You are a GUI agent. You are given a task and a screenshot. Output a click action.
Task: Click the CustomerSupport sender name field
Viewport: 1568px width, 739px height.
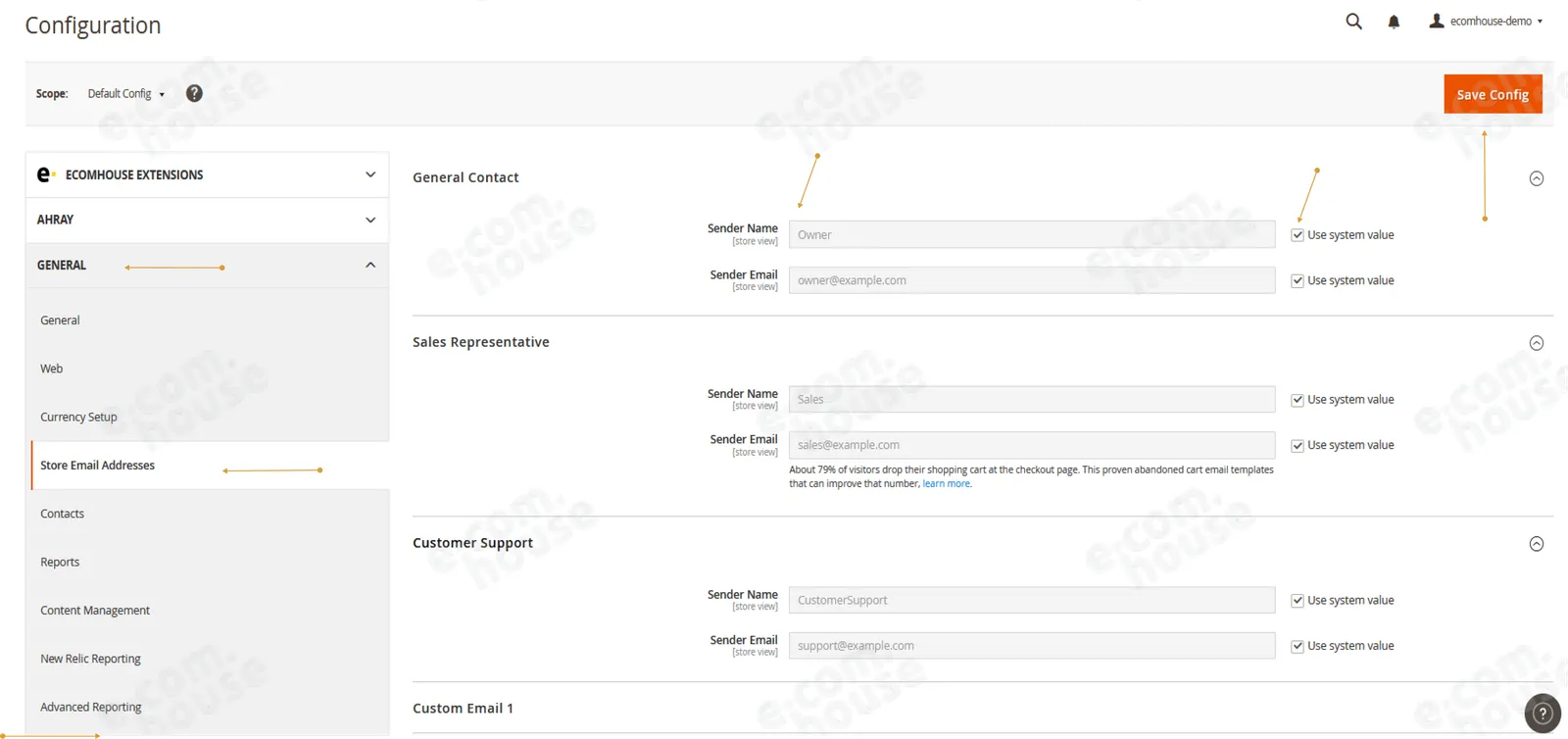(x=1032, y=601)
